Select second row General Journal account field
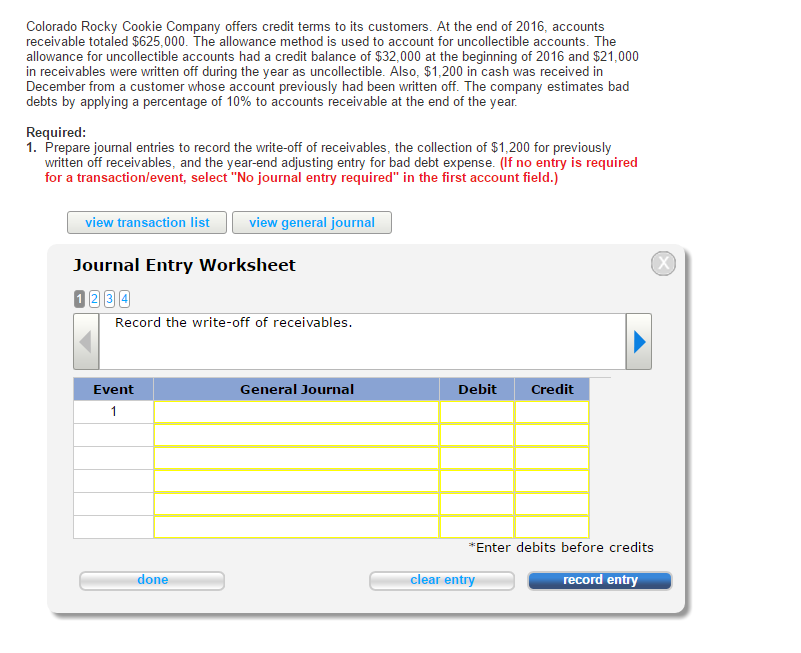 [296, 435]
